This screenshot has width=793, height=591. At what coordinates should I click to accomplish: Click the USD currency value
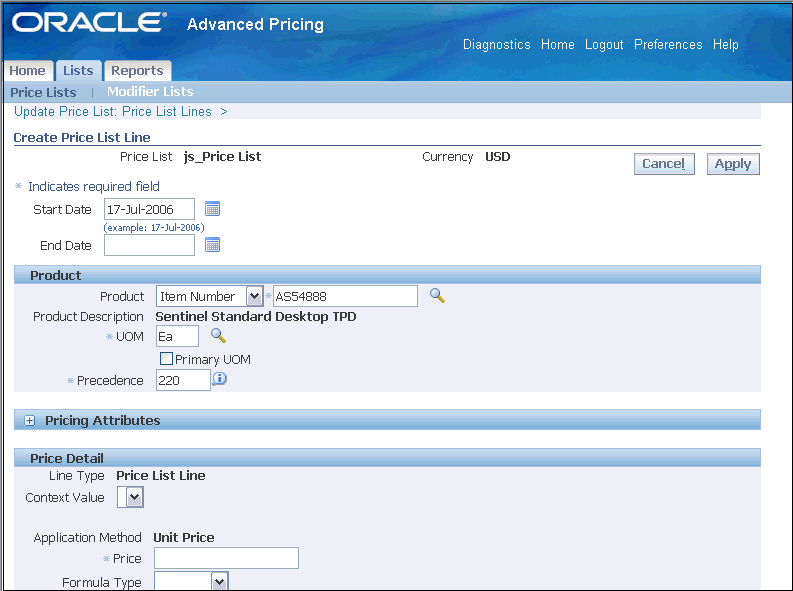pos(498,157)
